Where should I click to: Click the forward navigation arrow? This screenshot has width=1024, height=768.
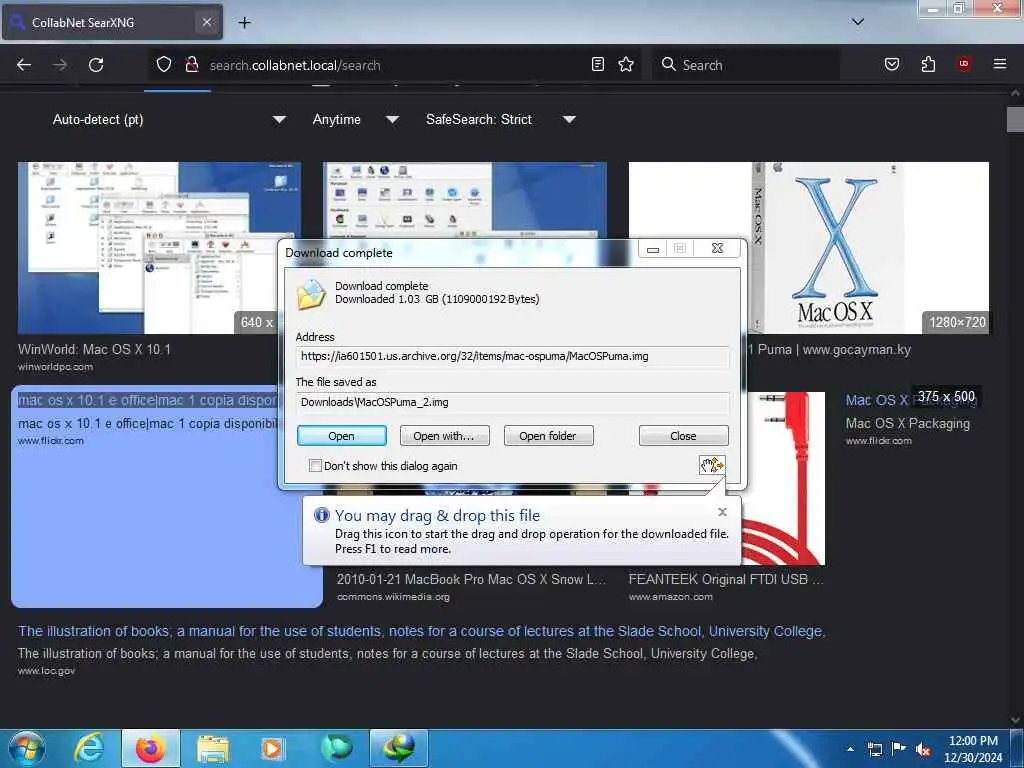(60, 65)
